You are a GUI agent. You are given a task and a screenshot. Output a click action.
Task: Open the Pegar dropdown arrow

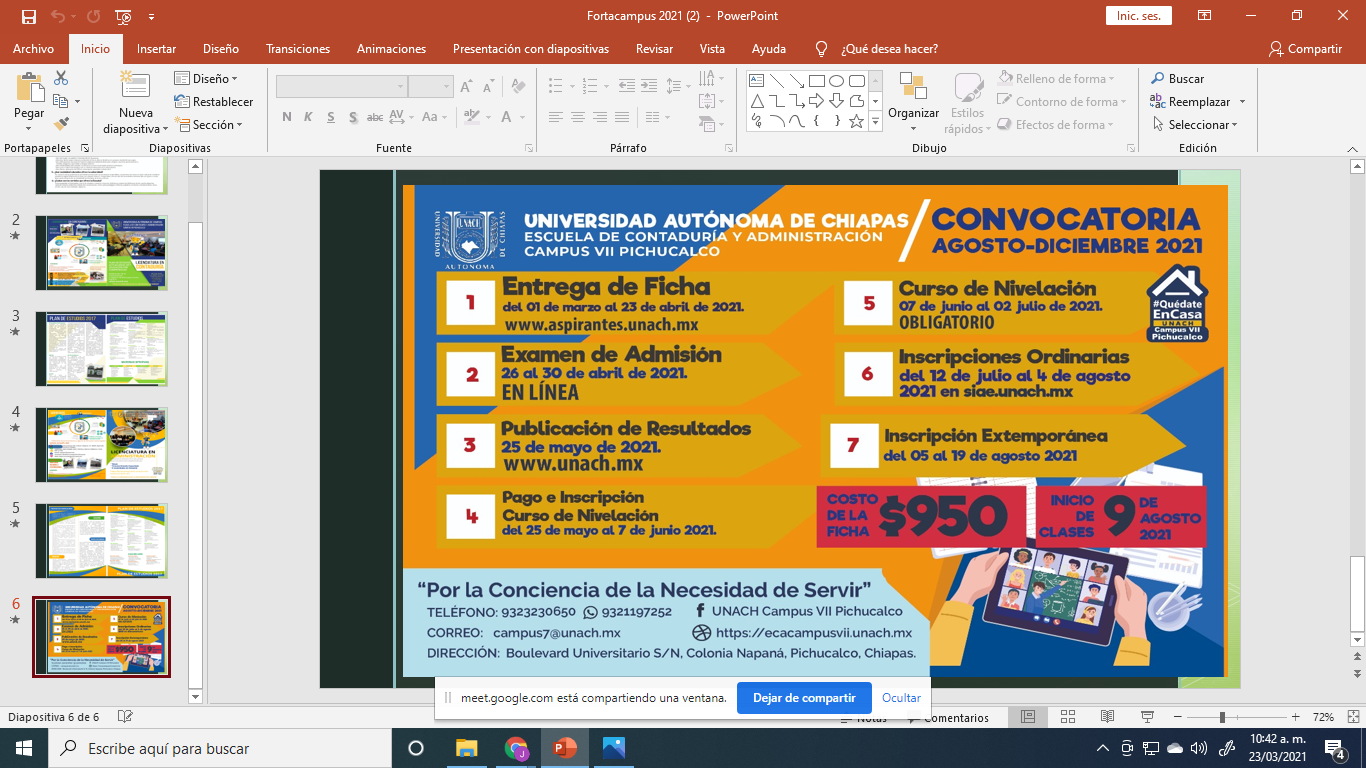coord(29,130)
